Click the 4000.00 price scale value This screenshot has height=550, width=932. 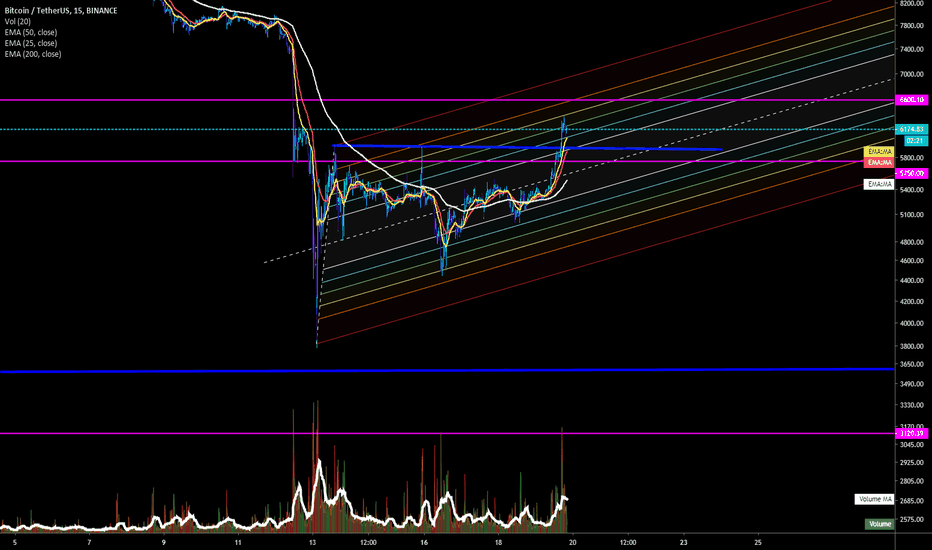tap(912, 323)
